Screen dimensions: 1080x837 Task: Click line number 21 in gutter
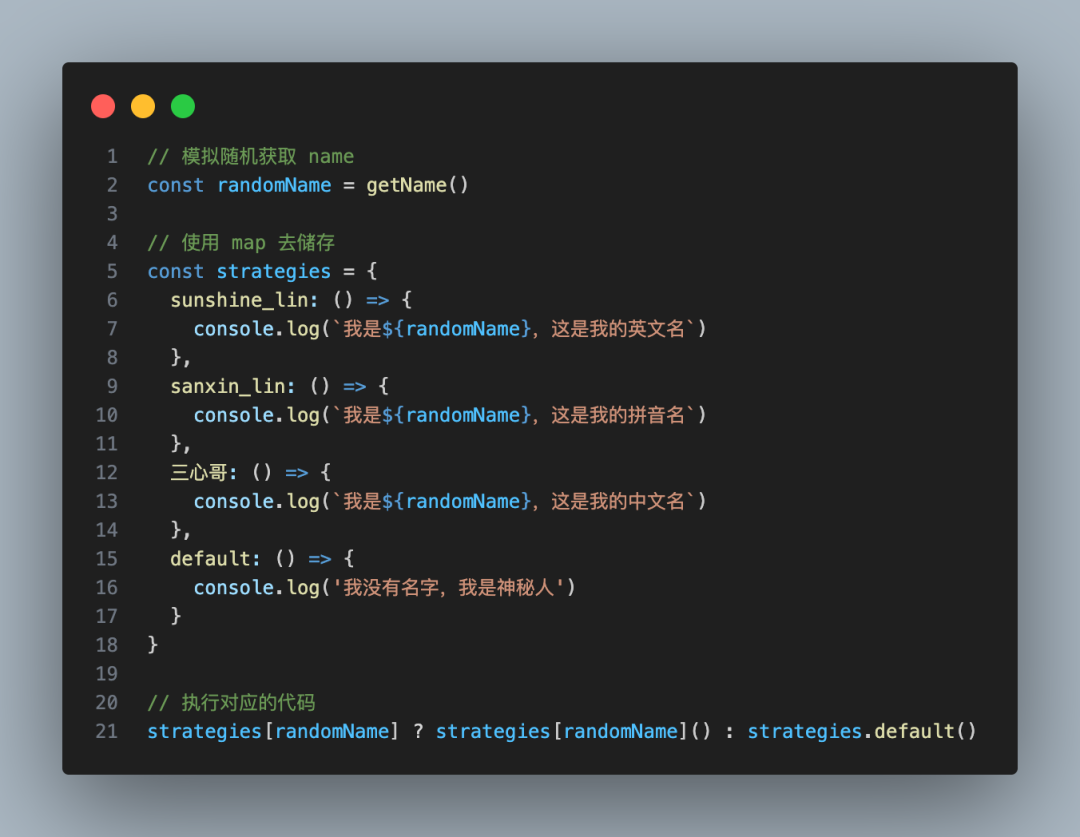tap(107, 731)
